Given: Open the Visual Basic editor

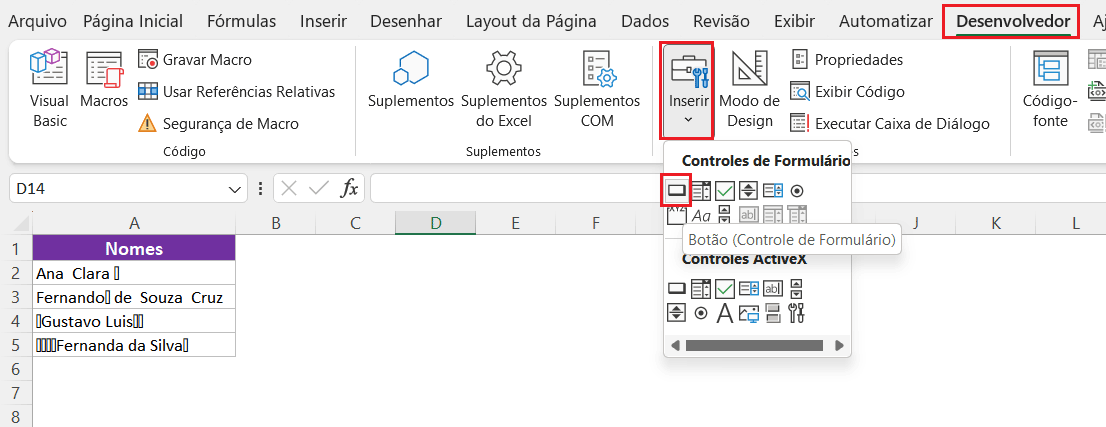Looking at the screenshot, I should pyautogui.click(x=49, y=90).
